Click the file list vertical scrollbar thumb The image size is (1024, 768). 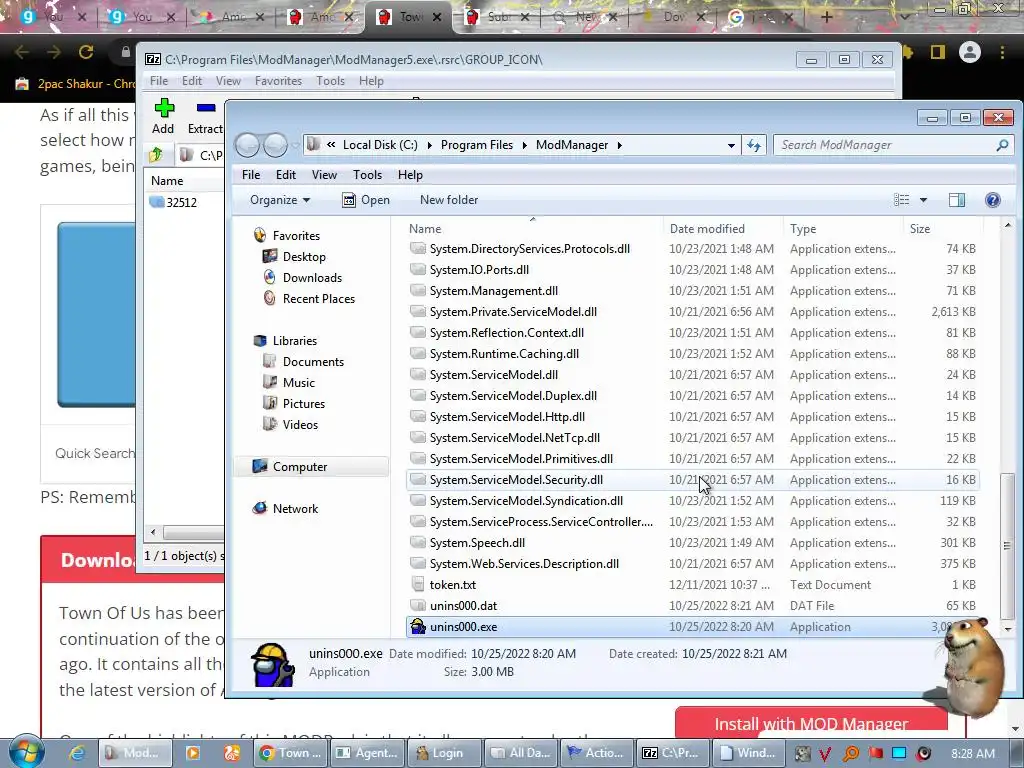(x=1007, y=545)
